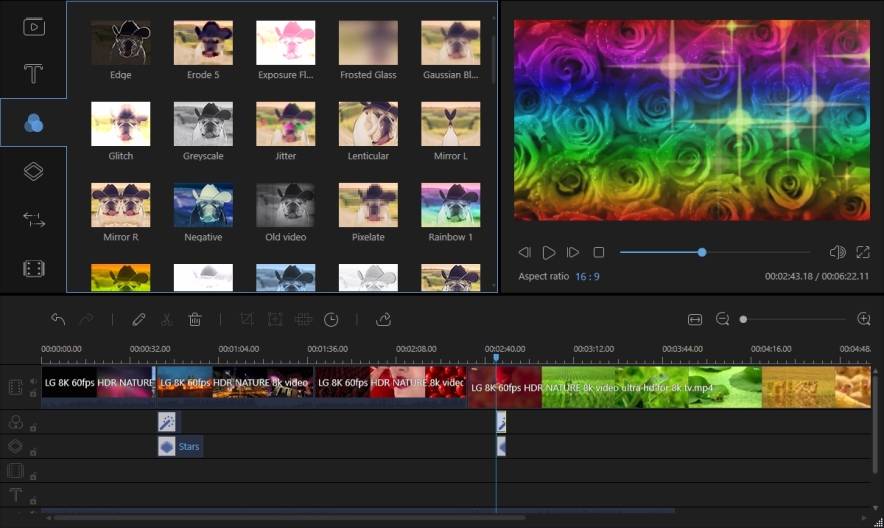Viewport: 884px width, 528px height.
Task: Open the 16 : 9 aspect ratio selector
Action: 587,276
